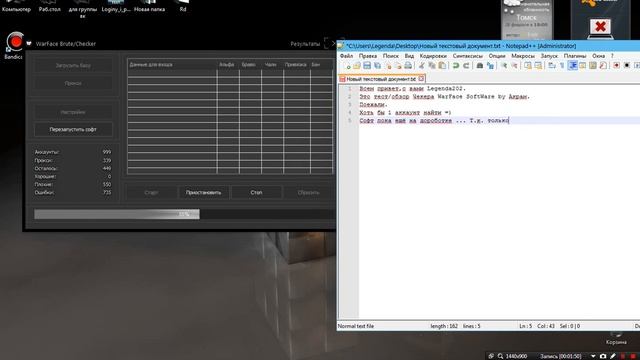Click the Close document toolbar icon
This screenshot has height=360, width=640.
coord(389,66)
